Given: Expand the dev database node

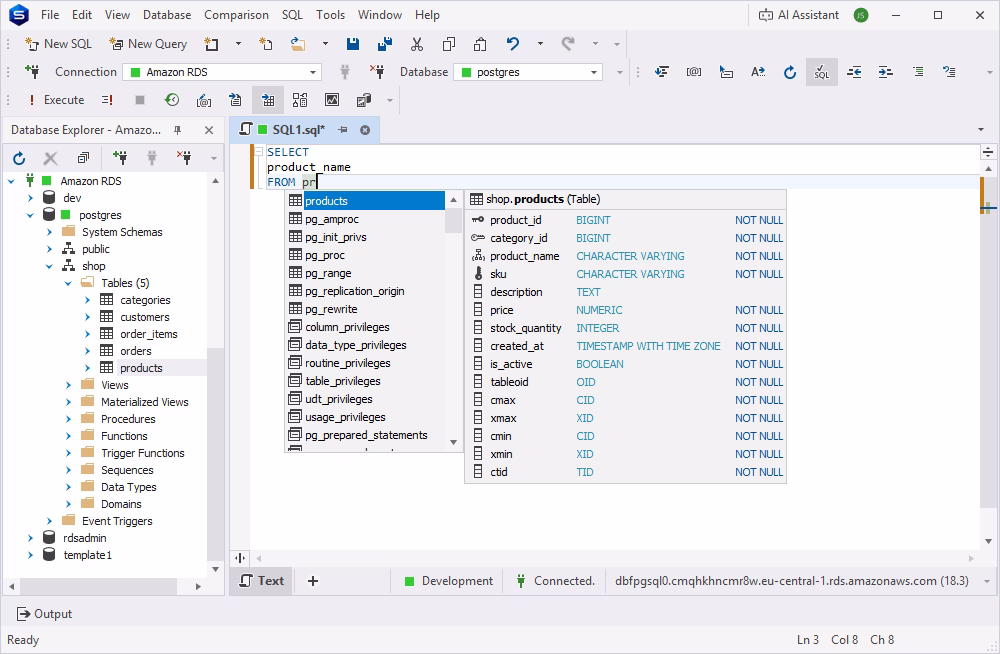Looking at the screenshot, I should 30,198.
